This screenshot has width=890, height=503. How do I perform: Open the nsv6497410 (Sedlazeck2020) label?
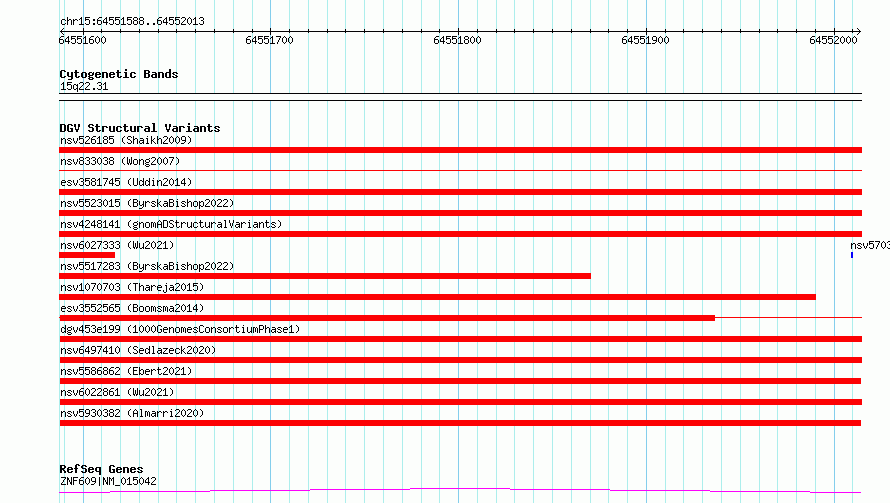(138, 350)
